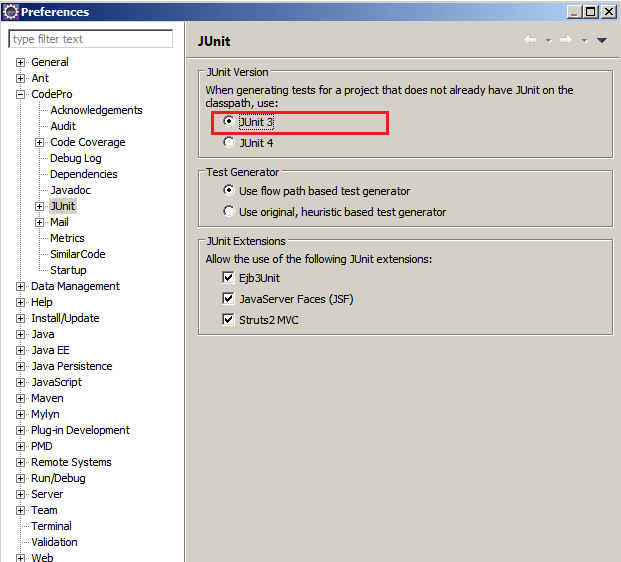The width and height of the screenshot is (621, 562).
Task: Expand the Team tree node
Action: [20, 511]
